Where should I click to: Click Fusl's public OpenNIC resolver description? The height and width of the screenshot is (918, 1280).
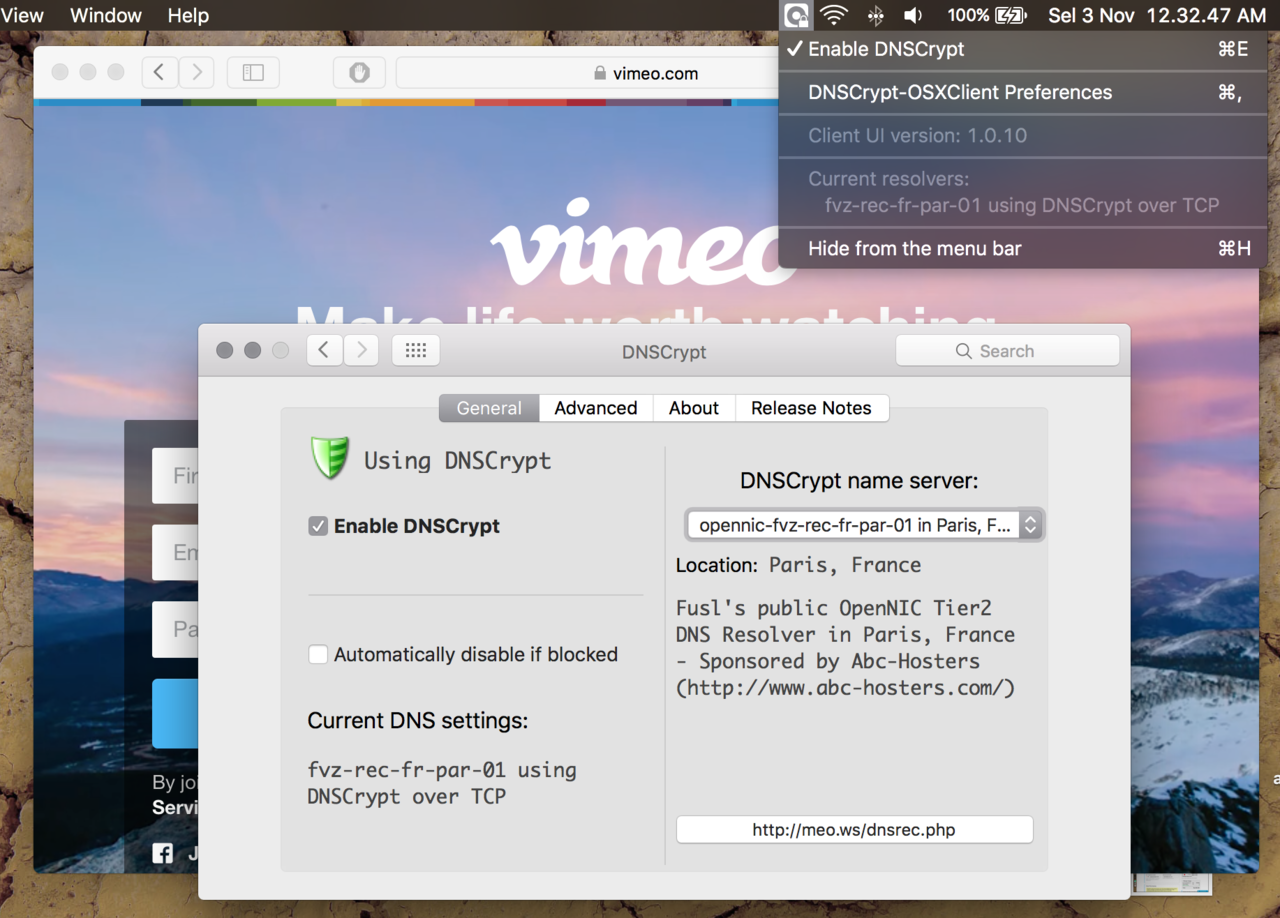click(x=846, y=648)
